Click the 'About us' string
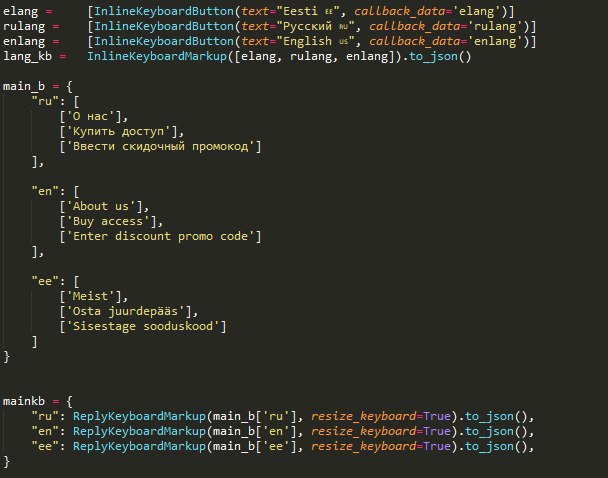This screenshot has height=478, width=608. tap(104, 206)
